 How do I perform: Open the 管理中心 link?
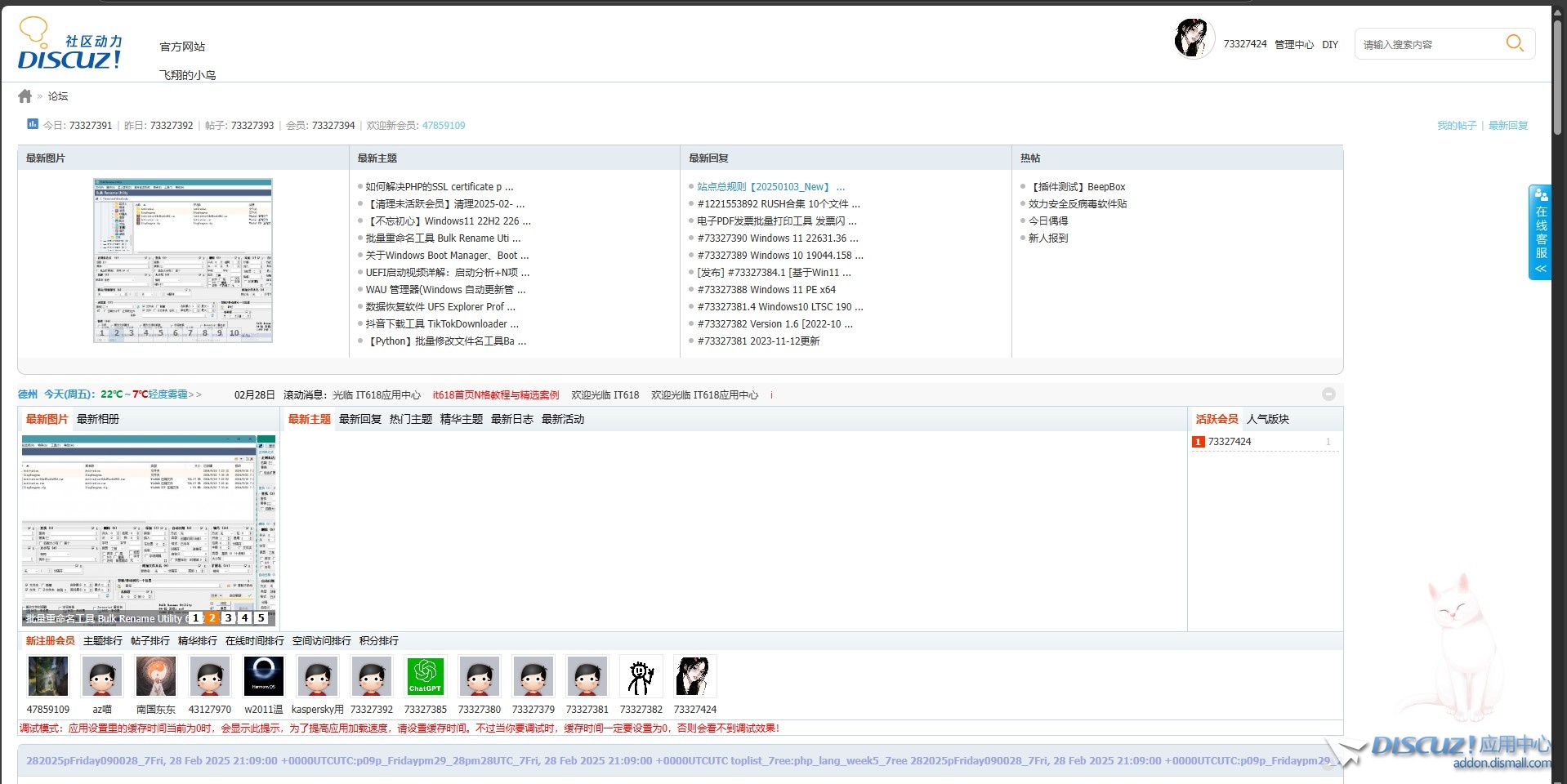[1293, 45]
